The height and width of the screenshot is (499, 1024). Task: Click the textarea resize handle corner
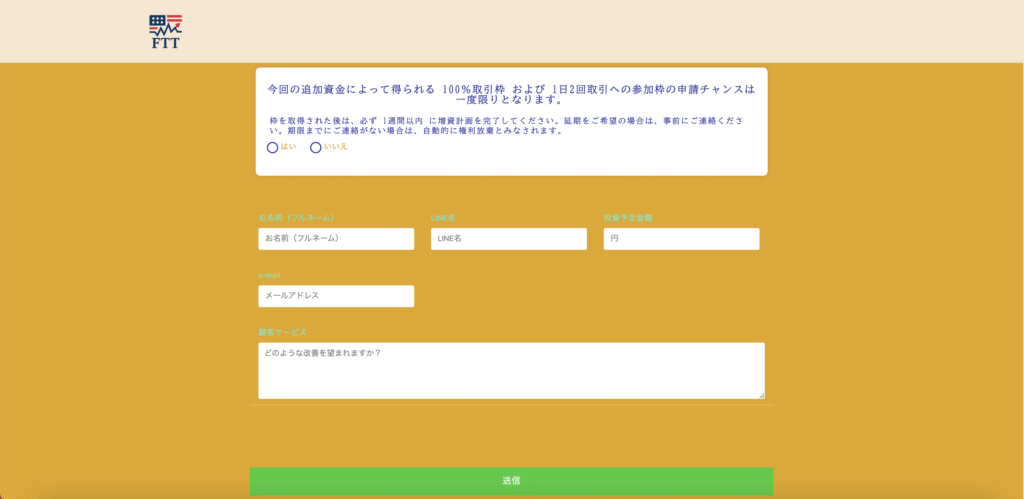pyautogui.click(x=761, y=394)
